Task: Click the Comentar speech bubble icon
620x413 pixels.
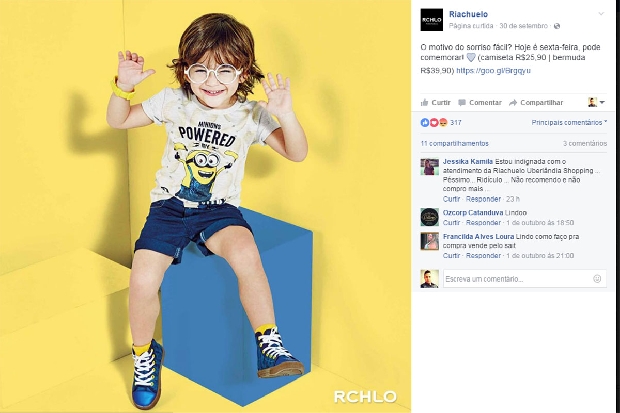Action: 461,103
